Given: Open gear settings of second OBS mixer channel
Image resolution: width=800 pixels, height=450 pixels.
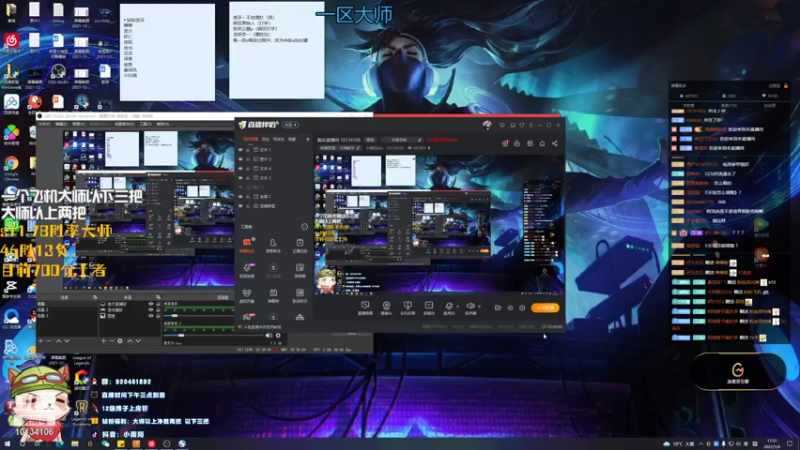Looking at the screenshot, I should pos(278,335).
